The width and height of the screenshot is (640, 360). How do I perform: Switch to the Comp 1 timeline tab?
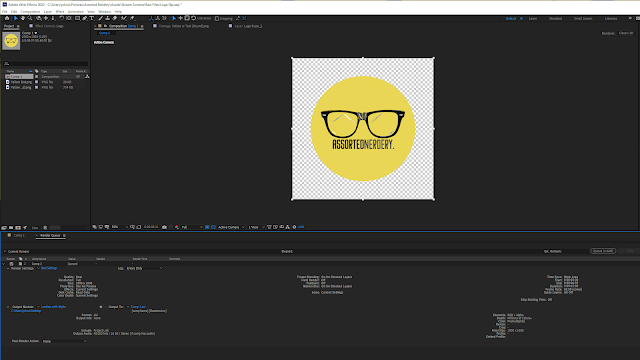tap(19, 236)
